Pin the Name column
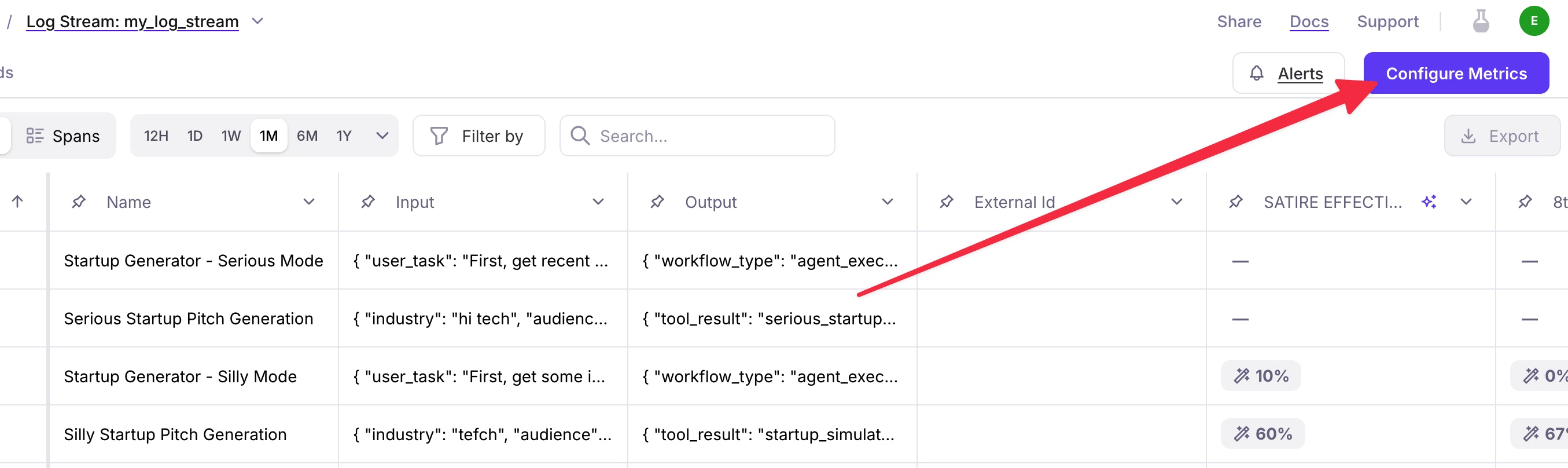The height and width of the screenshot is (468, 1568). pos(79,202)
